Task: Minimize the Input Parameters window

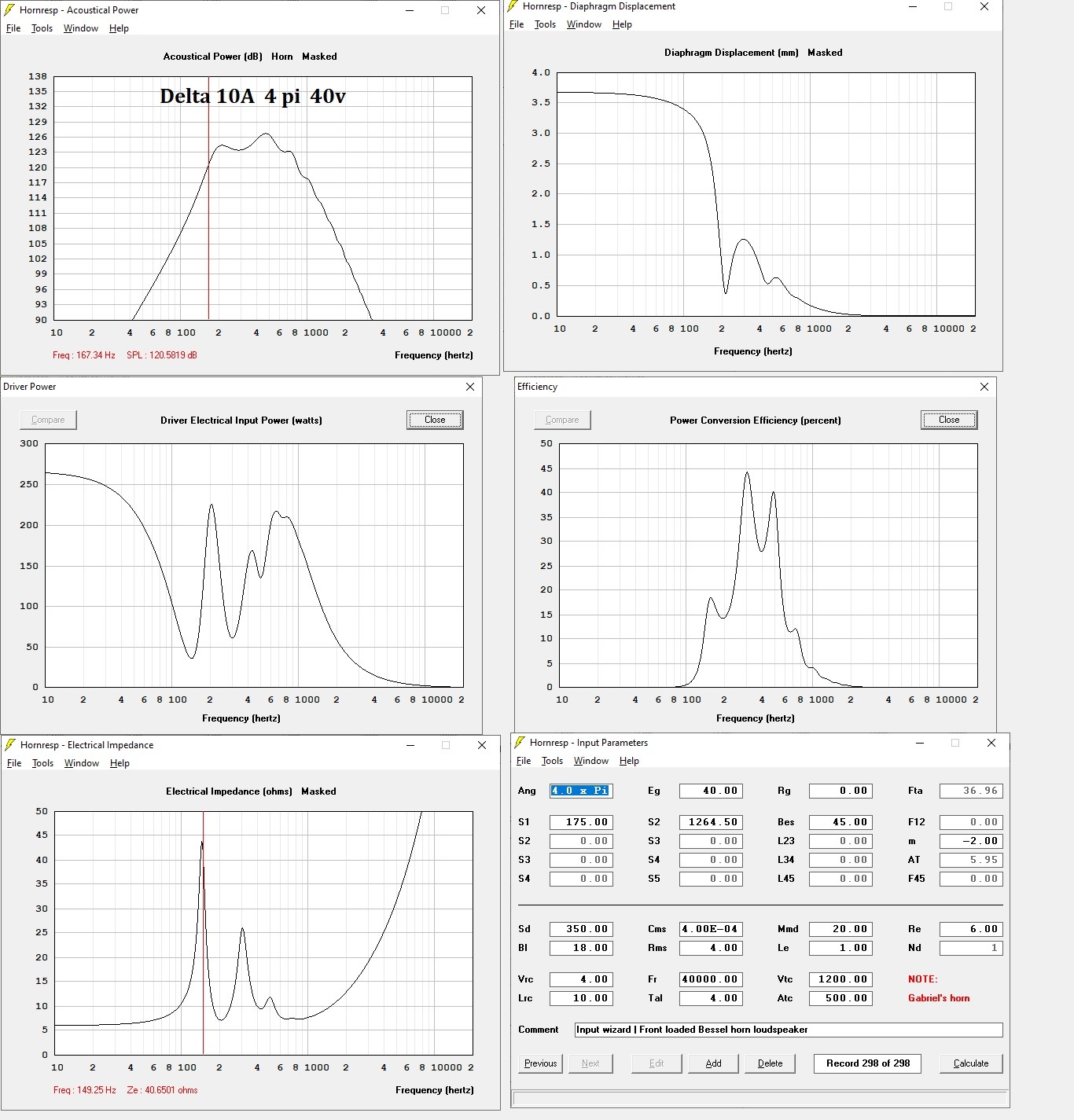Action: tap(920, 743)
